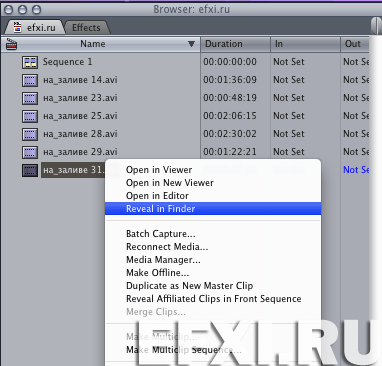The width and height of the screenshot is (382, 366).
Task: Click clip icon for на_заливе 28.avi
Action: (30, 134)
